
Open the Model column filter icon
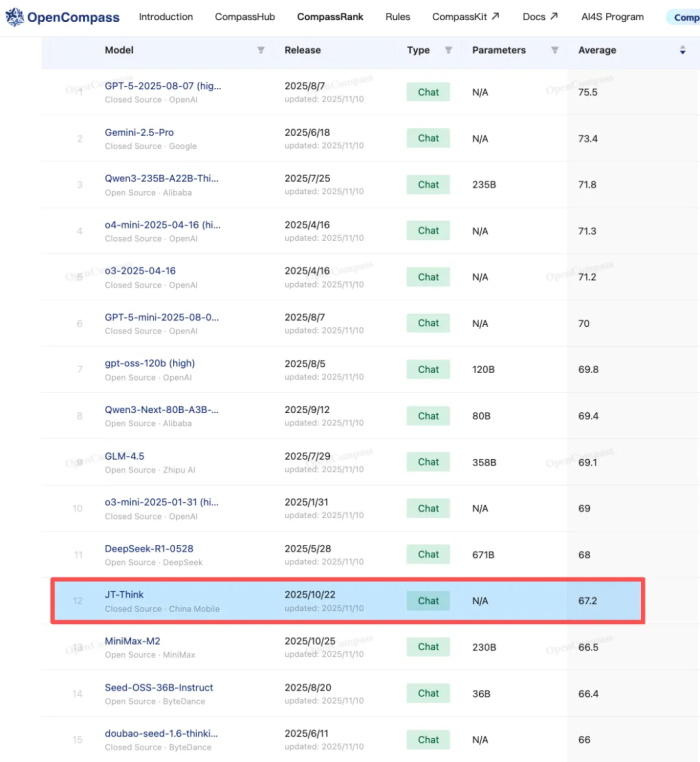coord(261,50)
